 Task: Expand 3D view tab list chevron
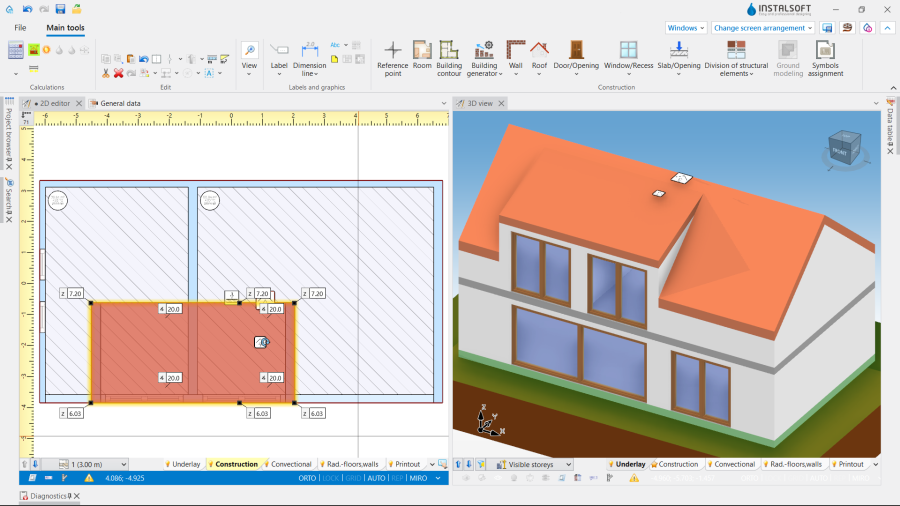(876, 103)
